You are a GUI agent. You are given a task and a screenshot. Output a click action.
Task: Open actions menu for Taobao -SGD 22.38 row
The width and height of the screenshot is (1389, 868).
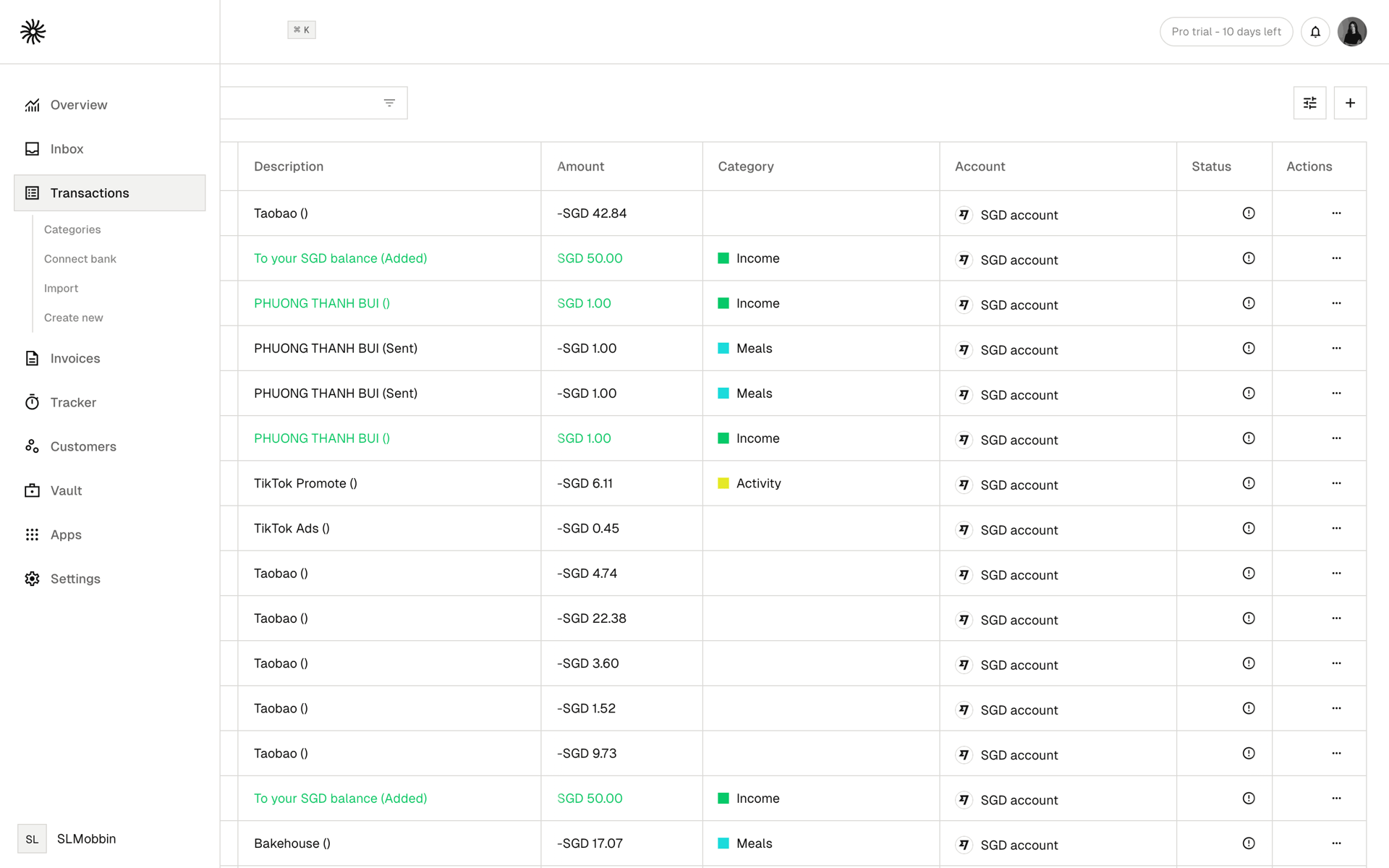tap(1336, 618)
